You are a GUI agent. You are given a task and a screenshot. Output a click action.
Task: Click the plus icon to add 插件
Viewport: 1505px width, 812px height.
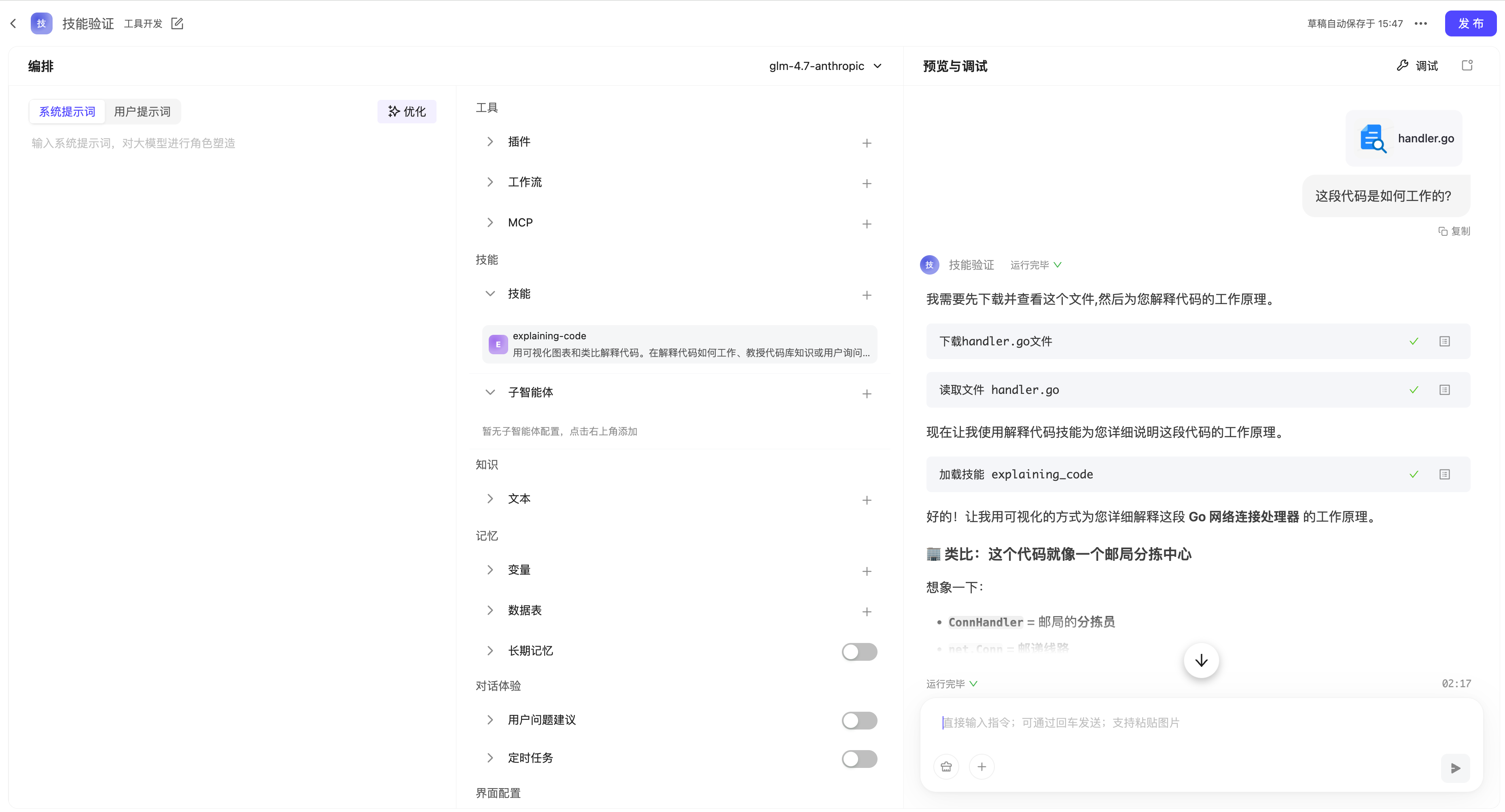click(867, 143)
